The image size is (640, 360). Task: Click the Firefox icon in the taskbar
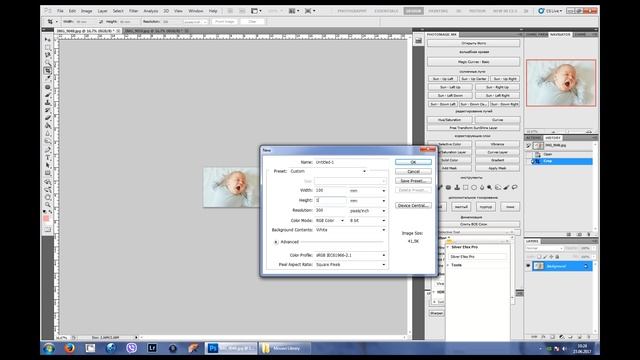[x=70, y=348]
